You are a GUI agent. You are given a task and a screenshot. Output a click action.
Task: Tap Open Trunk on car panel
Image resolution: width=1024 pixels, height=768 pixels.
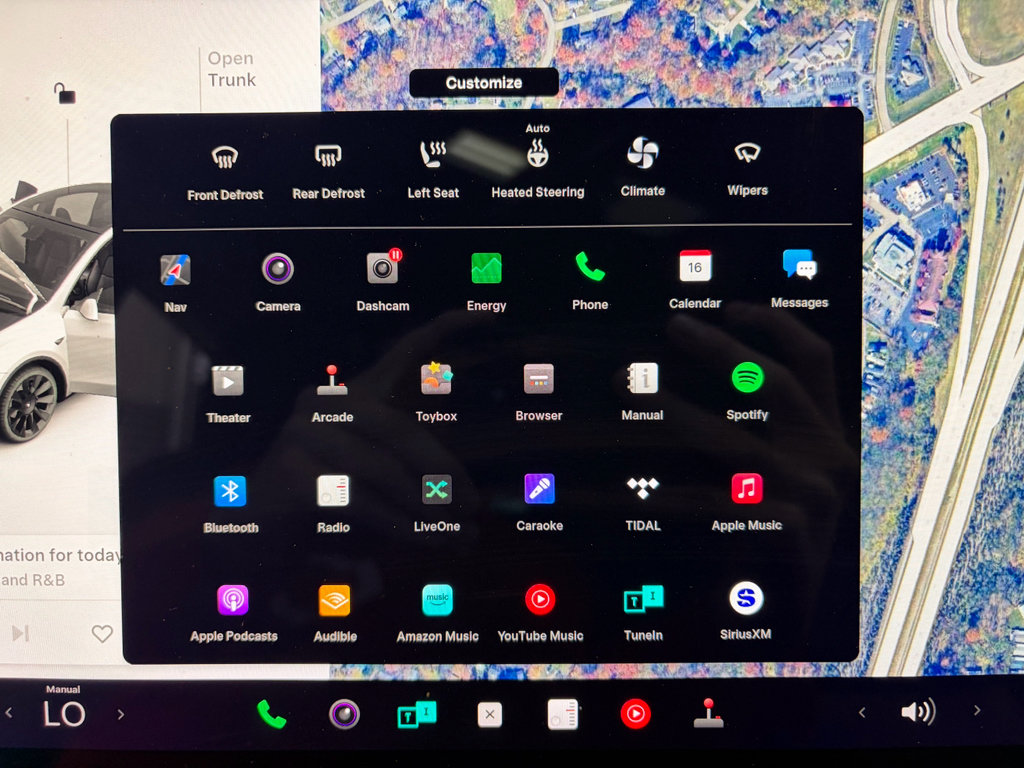[x=232, y=69]
